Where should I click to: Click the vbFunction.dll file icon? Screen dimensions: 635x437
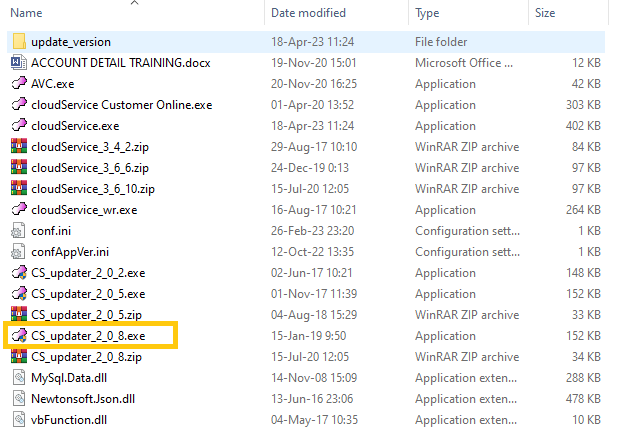point(18,419)
